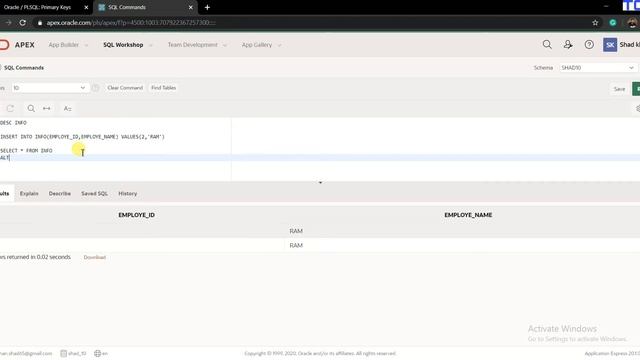This screenshot has width=640, height=360.
Task: Expand the SQL Workshop dropdown chevron
Action: tap(151, 45)
